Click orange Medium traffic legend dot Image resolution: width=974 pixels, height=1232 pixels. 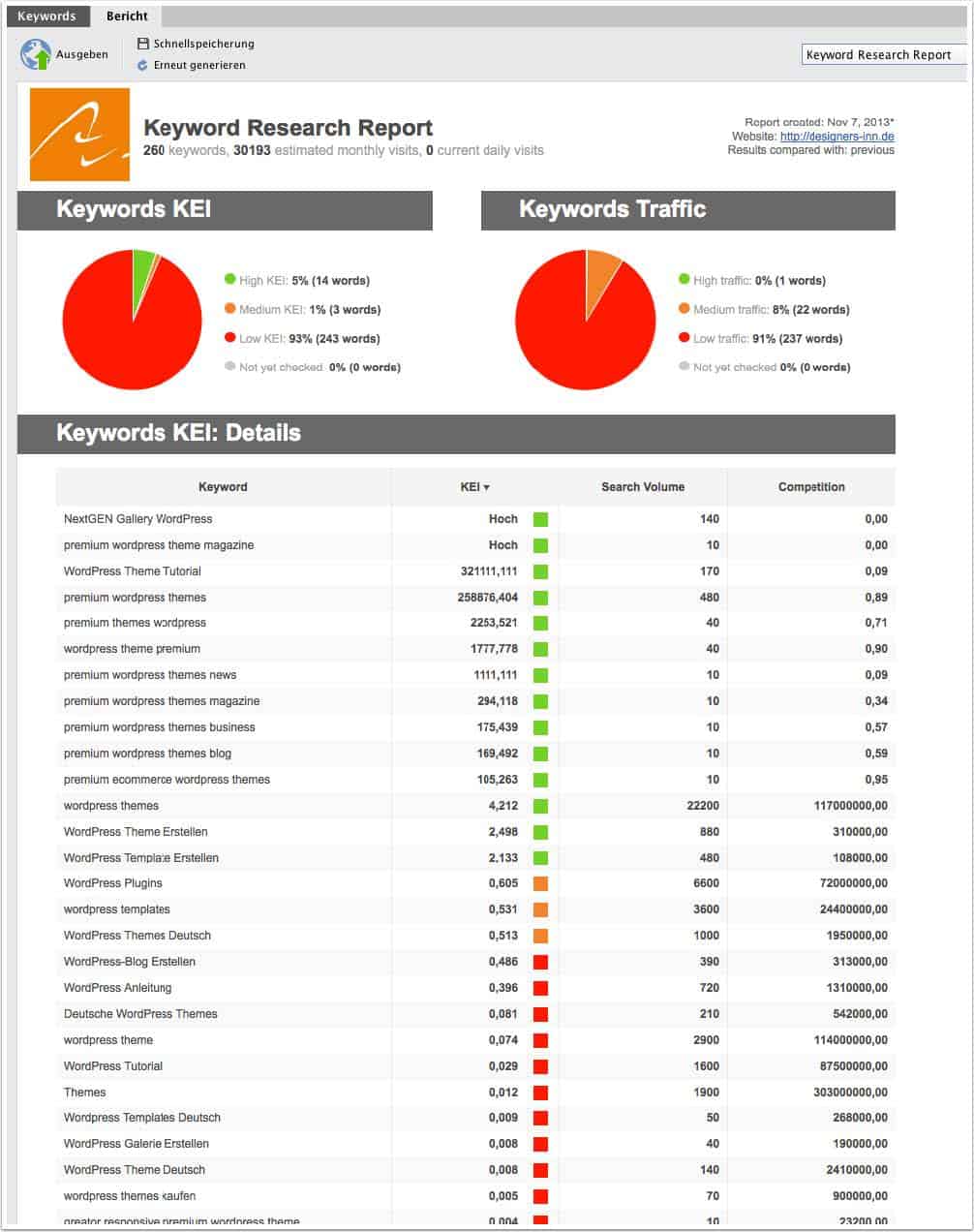[x=685, y=308]
